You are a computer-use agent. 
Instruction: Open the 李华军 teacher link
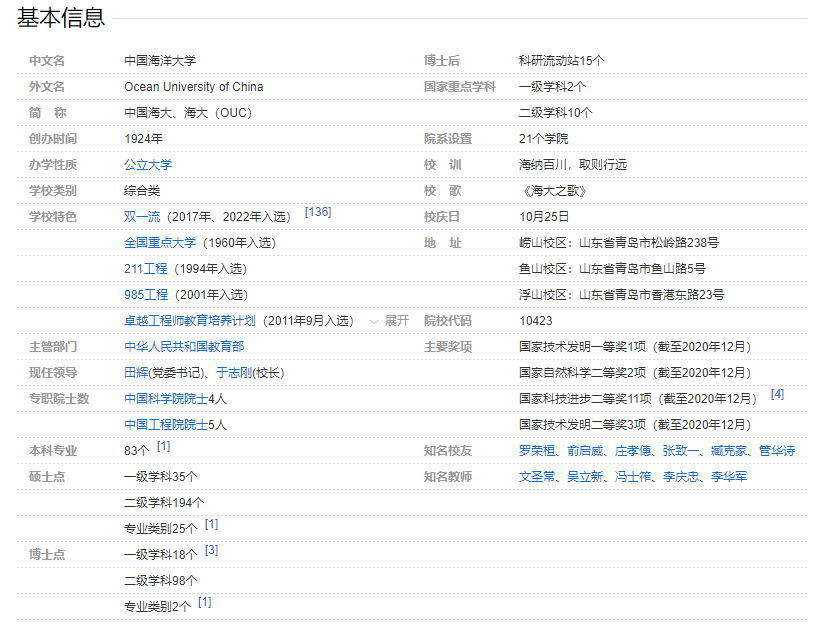pos(729,477)
